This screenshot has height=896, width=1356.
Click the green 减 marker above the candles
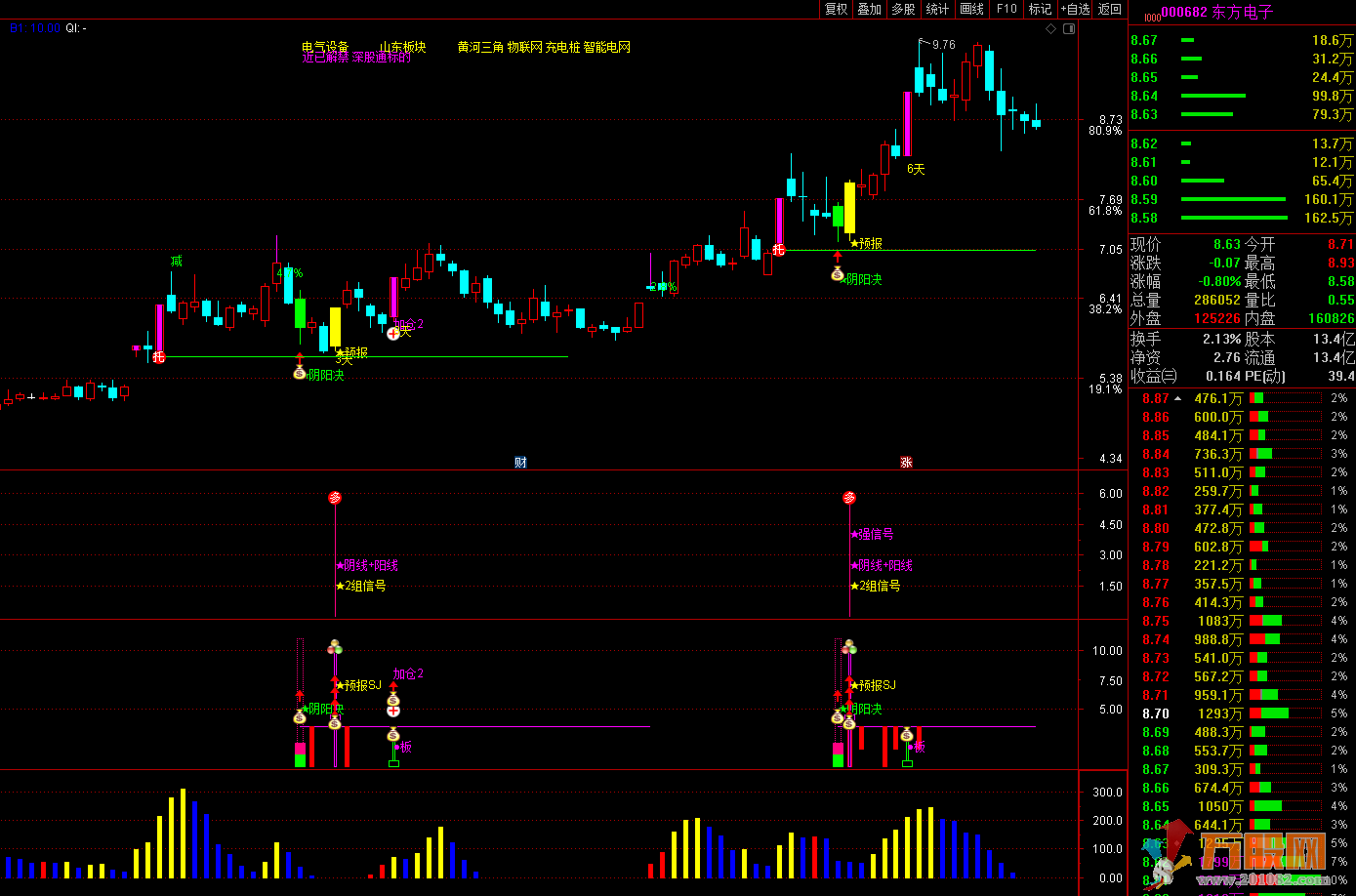click(177, 261)
